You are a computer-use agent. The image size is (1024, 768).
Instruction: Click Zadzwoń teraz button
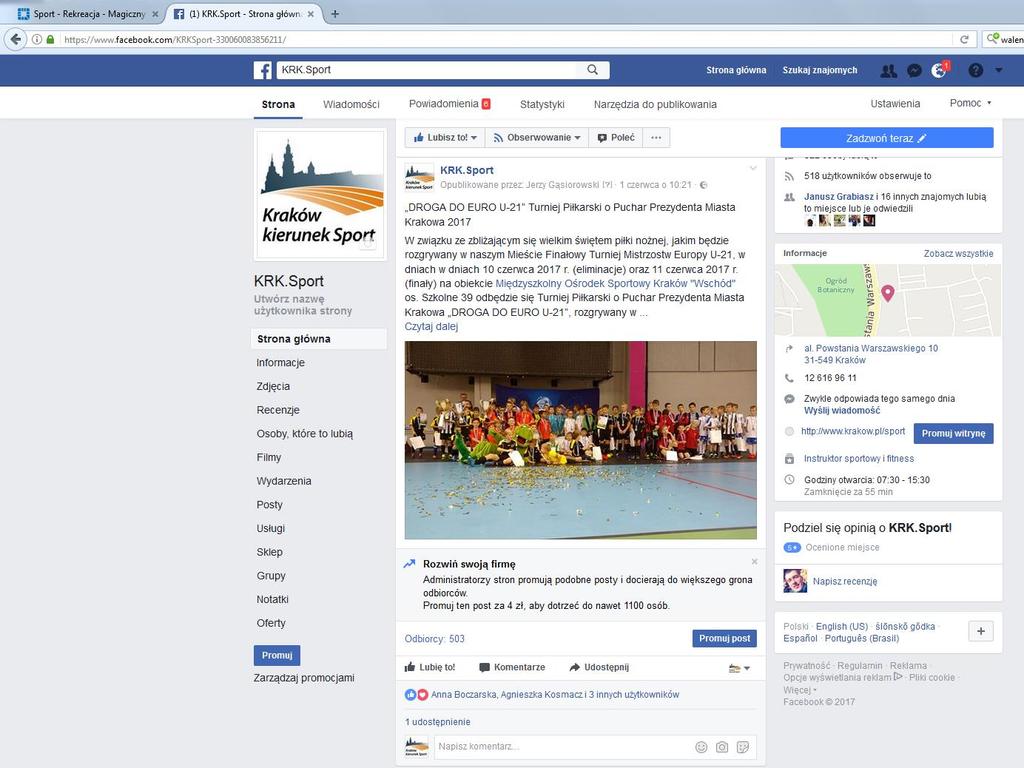point(887,138)
